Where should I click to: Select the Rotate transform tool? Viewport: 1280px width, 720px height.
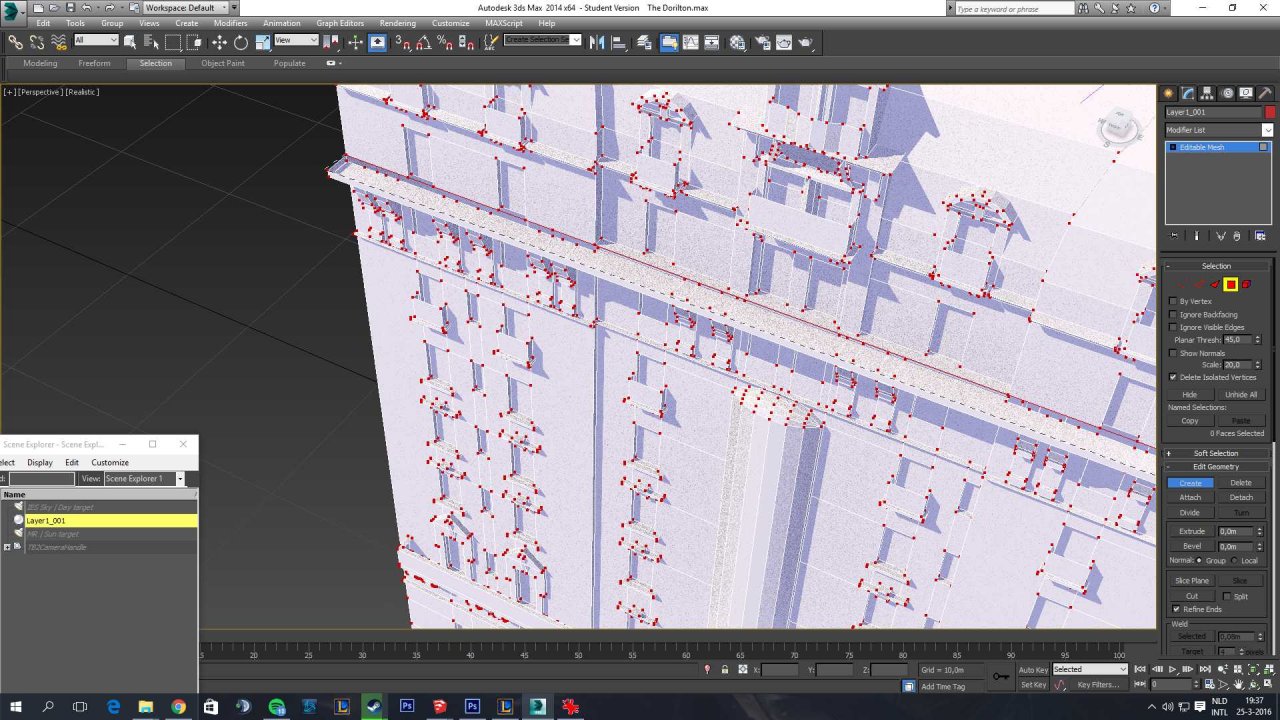241,42
